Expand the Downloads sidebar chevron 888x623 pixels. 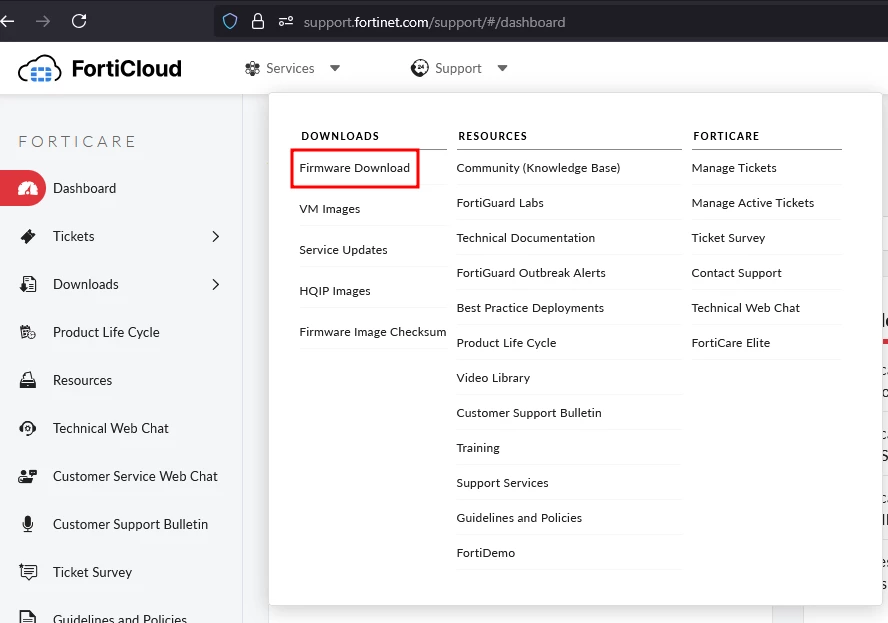click(x=215, y=284)
